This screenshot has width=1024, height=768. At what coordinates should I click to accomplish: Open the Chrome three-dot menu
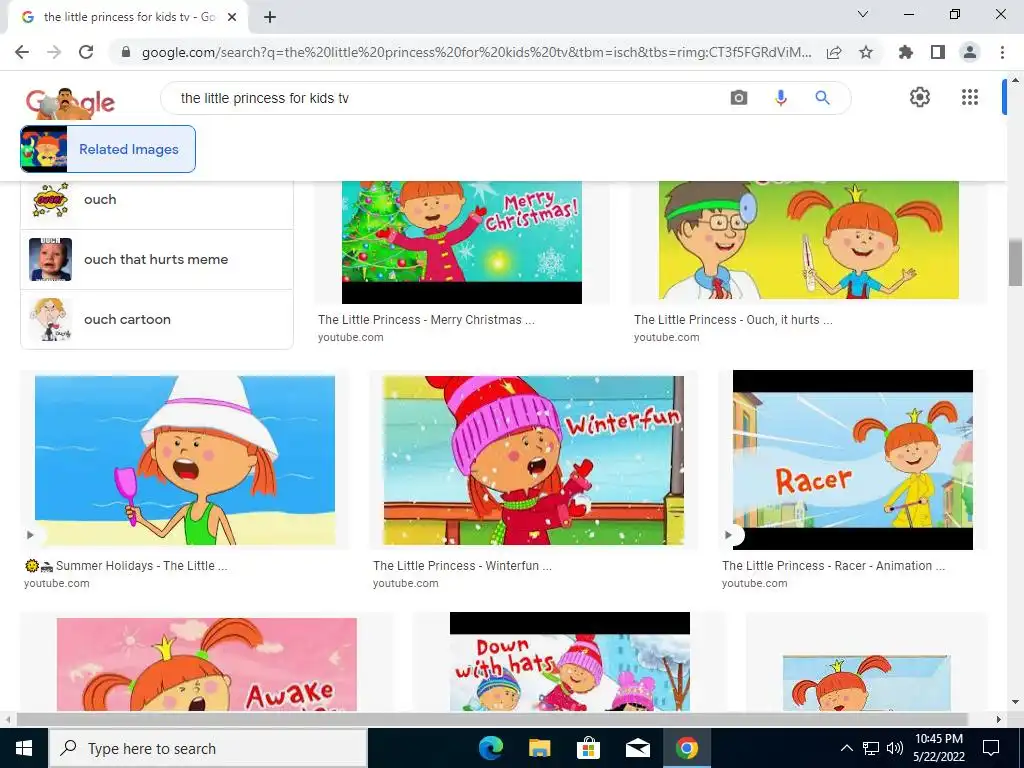1002,52
